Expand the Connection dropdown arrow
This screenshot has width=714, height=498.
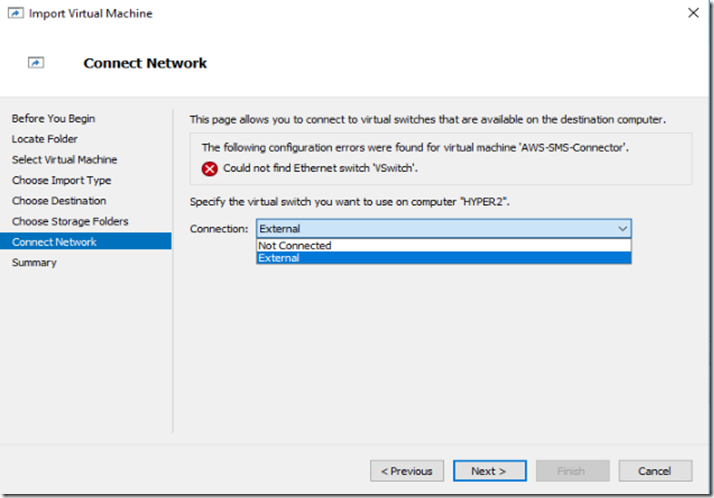pos(622,229)
